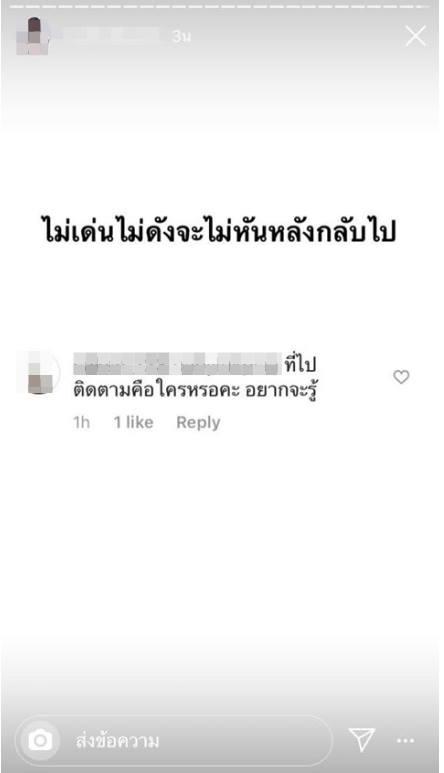View who liked via "1 like"
This screenshot has height=773, width=444.
point(134,422)
